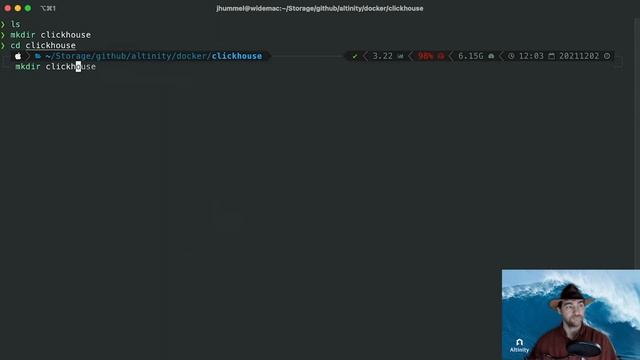Click the 12:03 time in the prompt
Image resolution: width=640 pixels, height=360 pixels.
click(531, 56)
